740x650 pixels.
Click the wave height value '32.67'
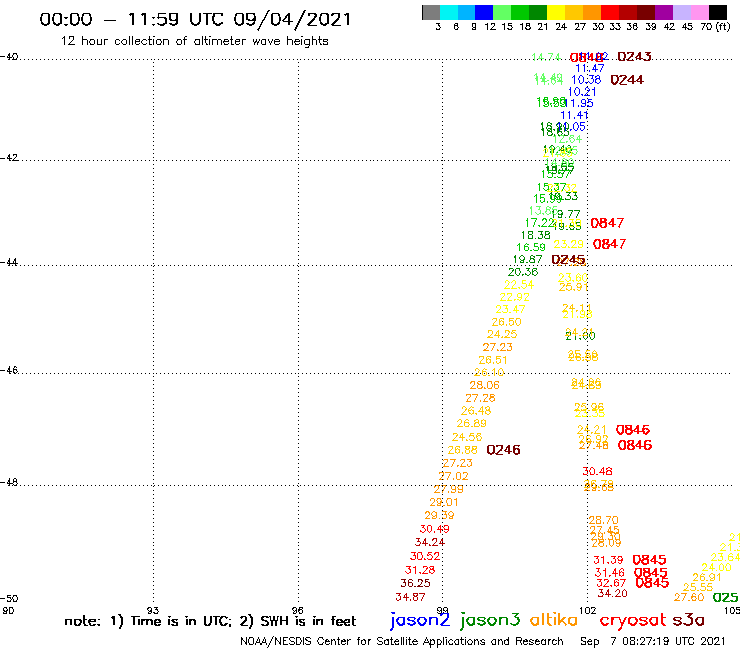[x=611, y=583]
